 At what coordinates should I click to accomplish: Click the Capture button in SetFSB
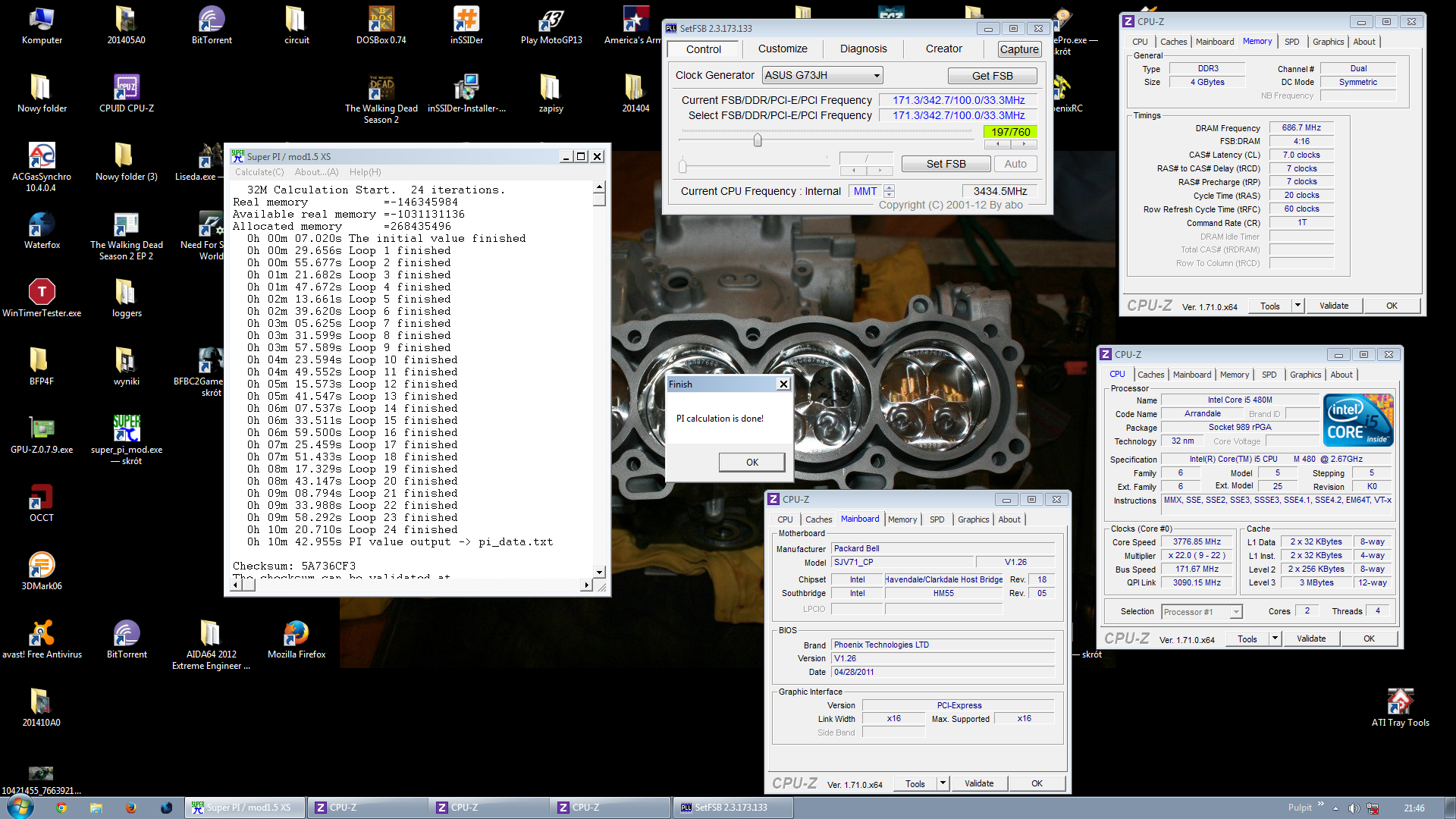(x=1018, y=49)
